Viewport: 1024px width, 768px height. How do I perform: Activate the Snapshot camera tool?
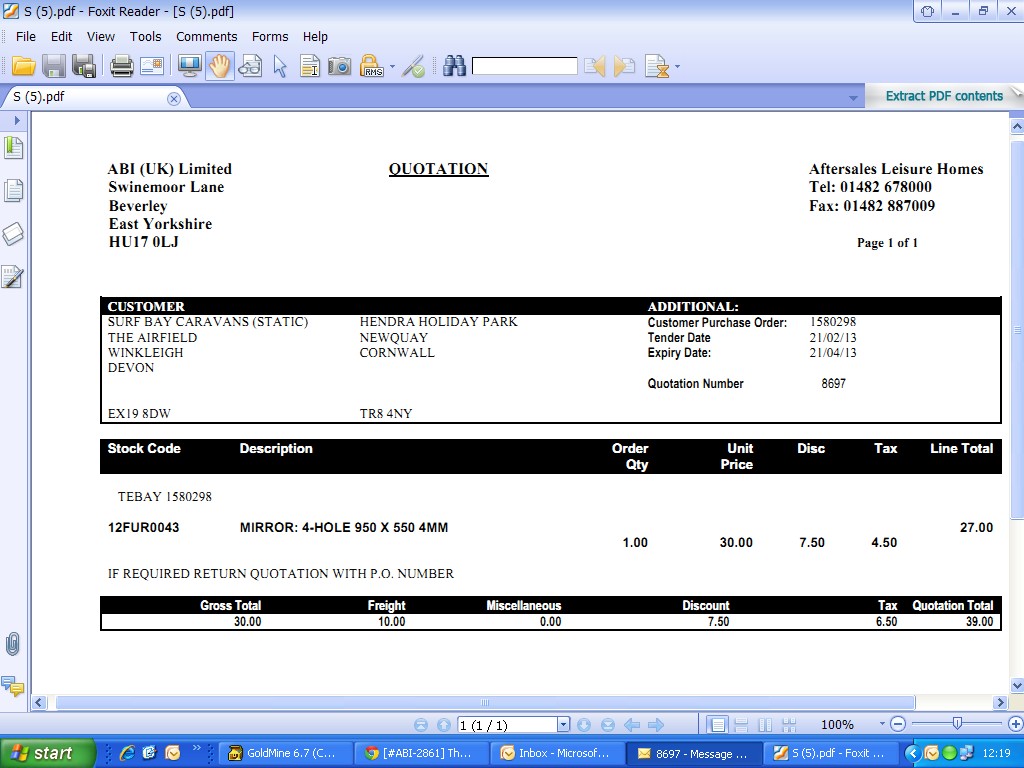[x=340, y=67]
